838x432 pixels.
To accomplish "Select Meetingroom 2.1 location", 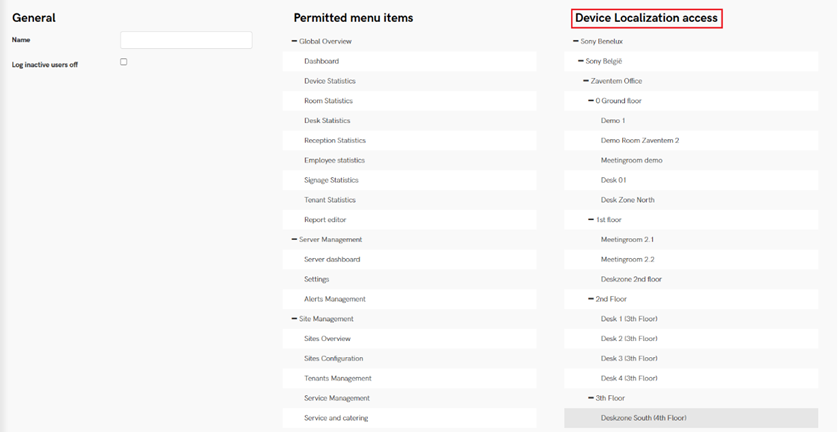I will click(627, 240).
